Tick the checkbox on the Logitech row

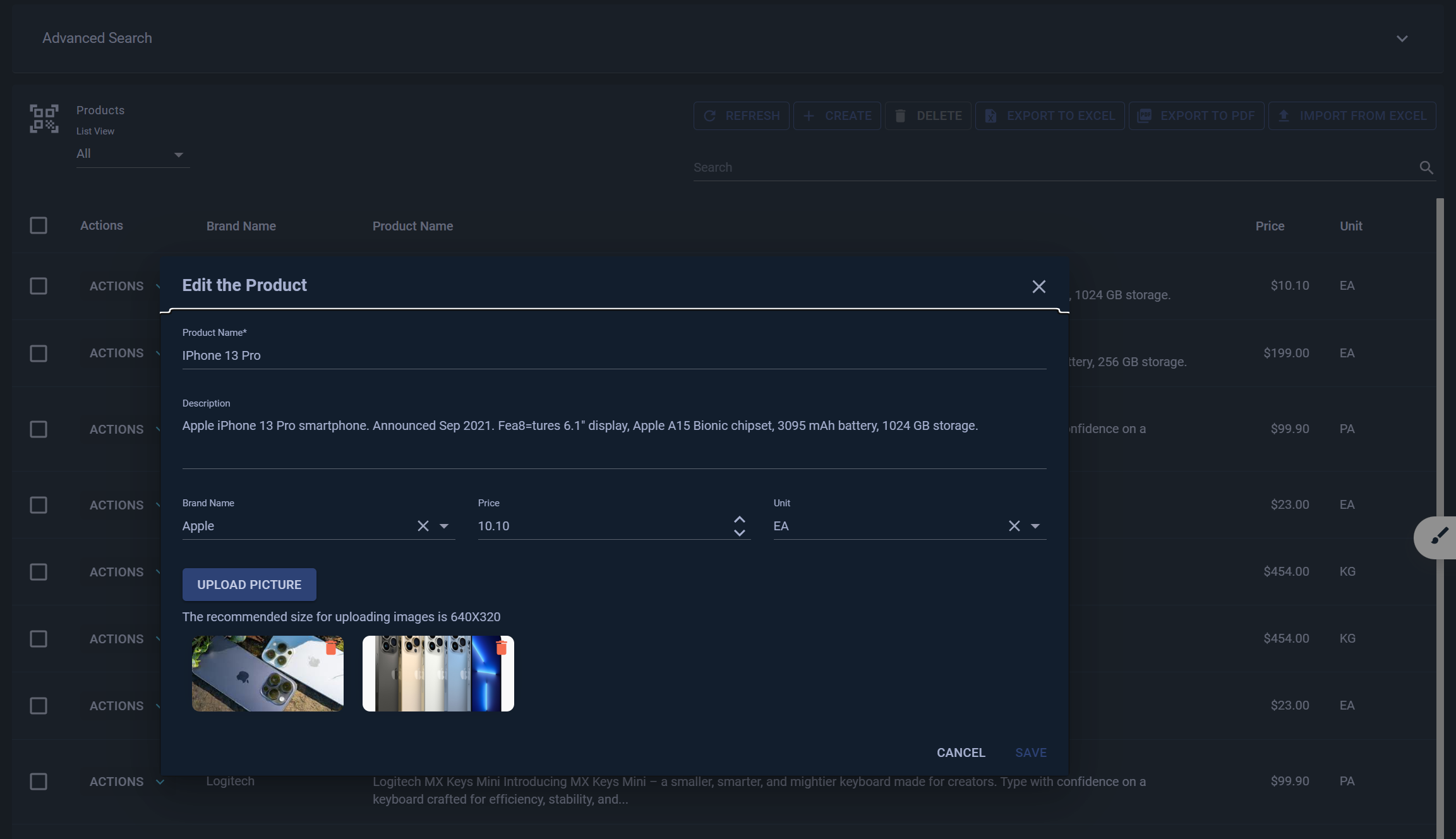click(x=39, y=782)
